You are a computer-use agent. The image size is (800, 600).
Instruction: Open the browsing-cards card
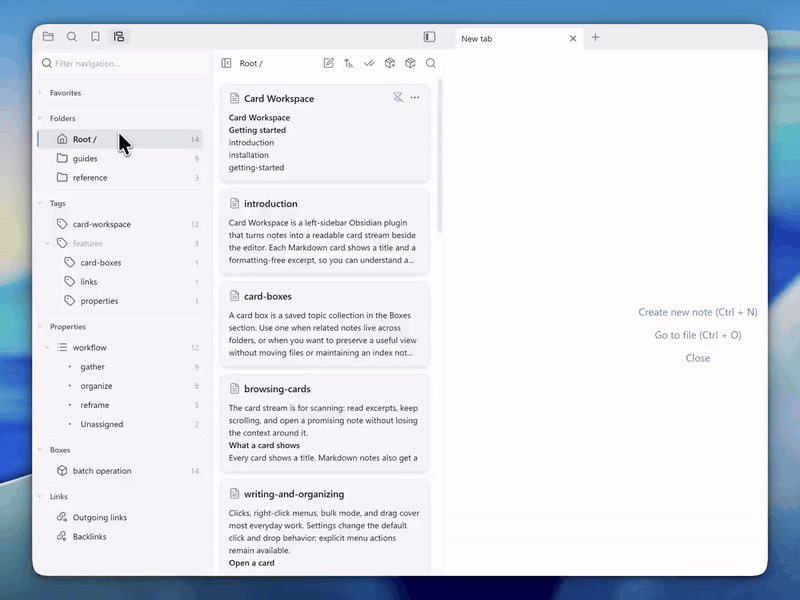coord(324,423)
